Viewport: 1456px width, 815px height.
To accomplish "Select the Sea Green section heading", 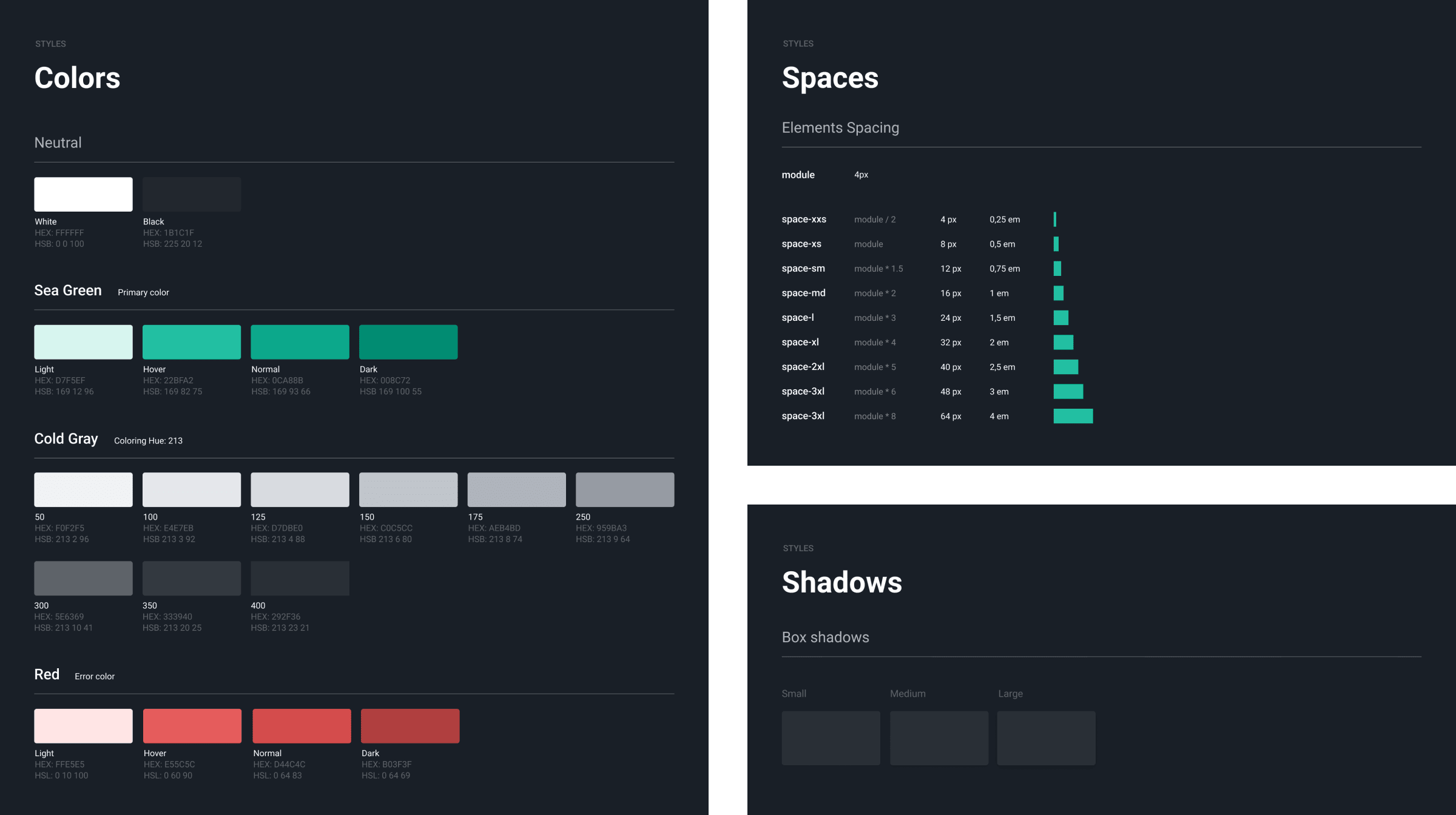I will pos(68,290).
